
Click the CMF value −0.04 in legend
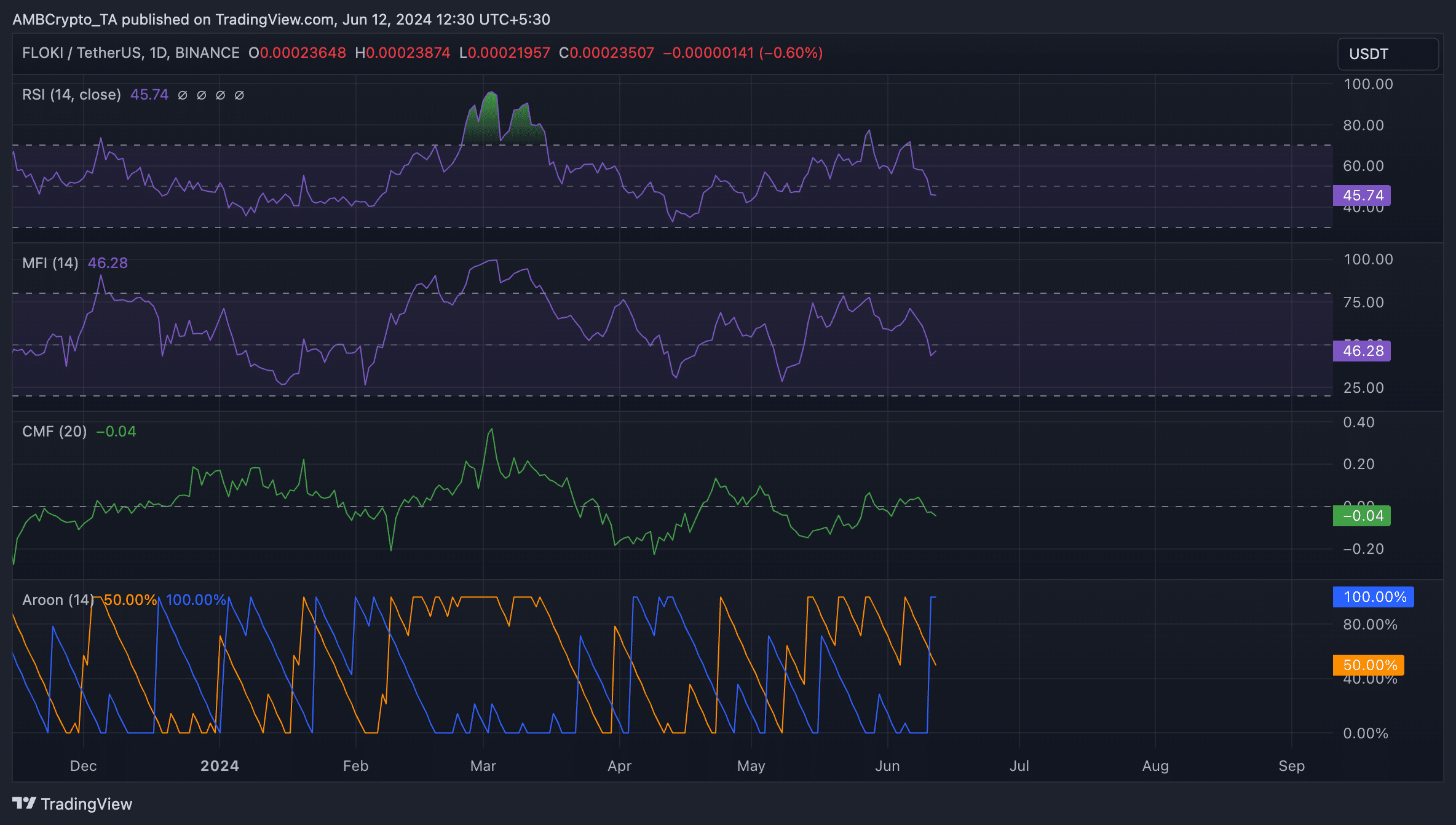[x=116, y=432]
